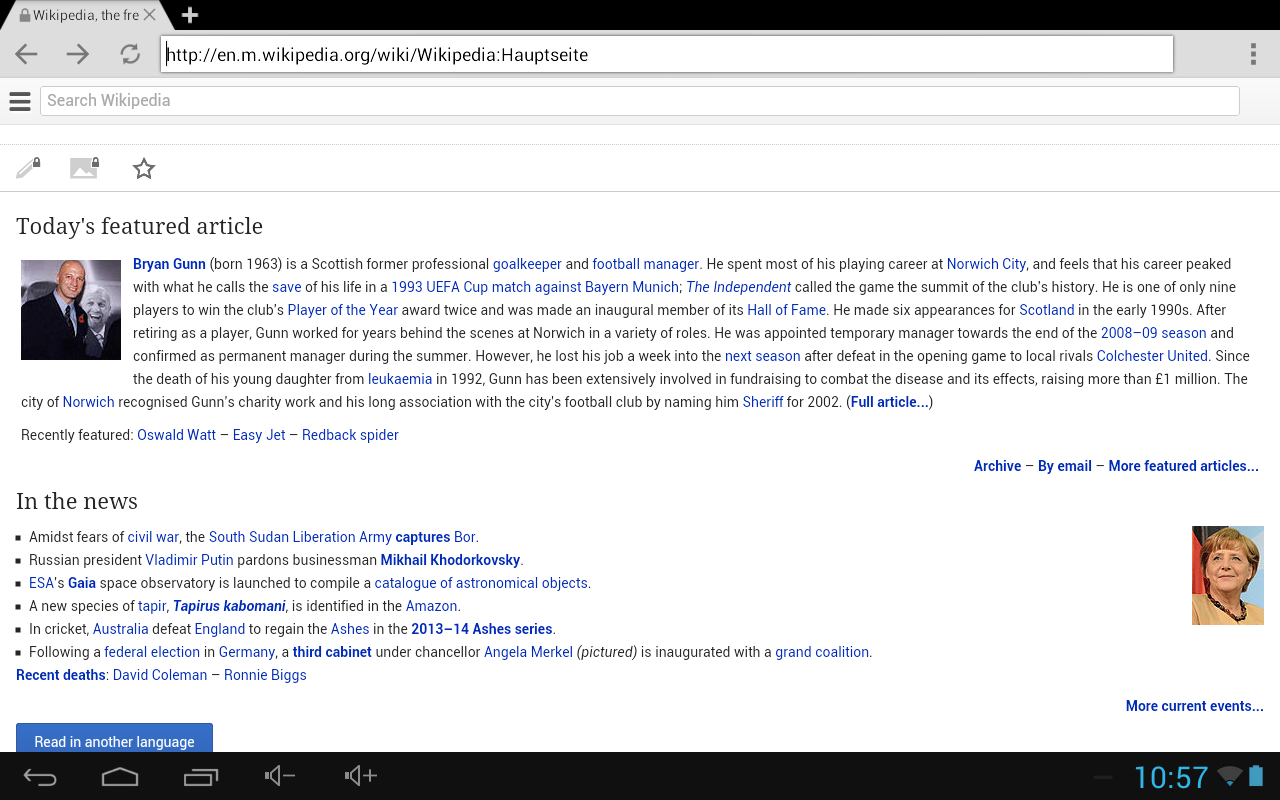Open the Scotland link
This screenshot has height=800, width=1280.
pos(1047,310)
